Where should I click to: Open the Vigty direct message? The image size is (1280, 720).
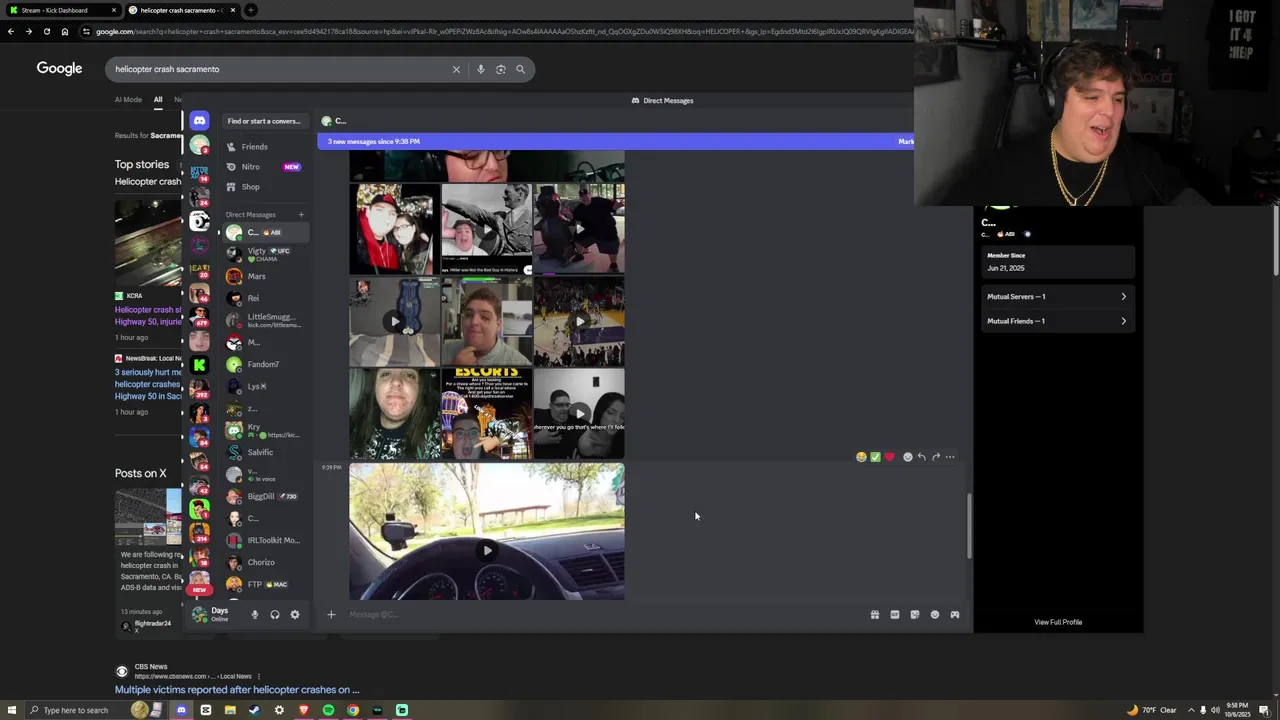click(265, 254)
